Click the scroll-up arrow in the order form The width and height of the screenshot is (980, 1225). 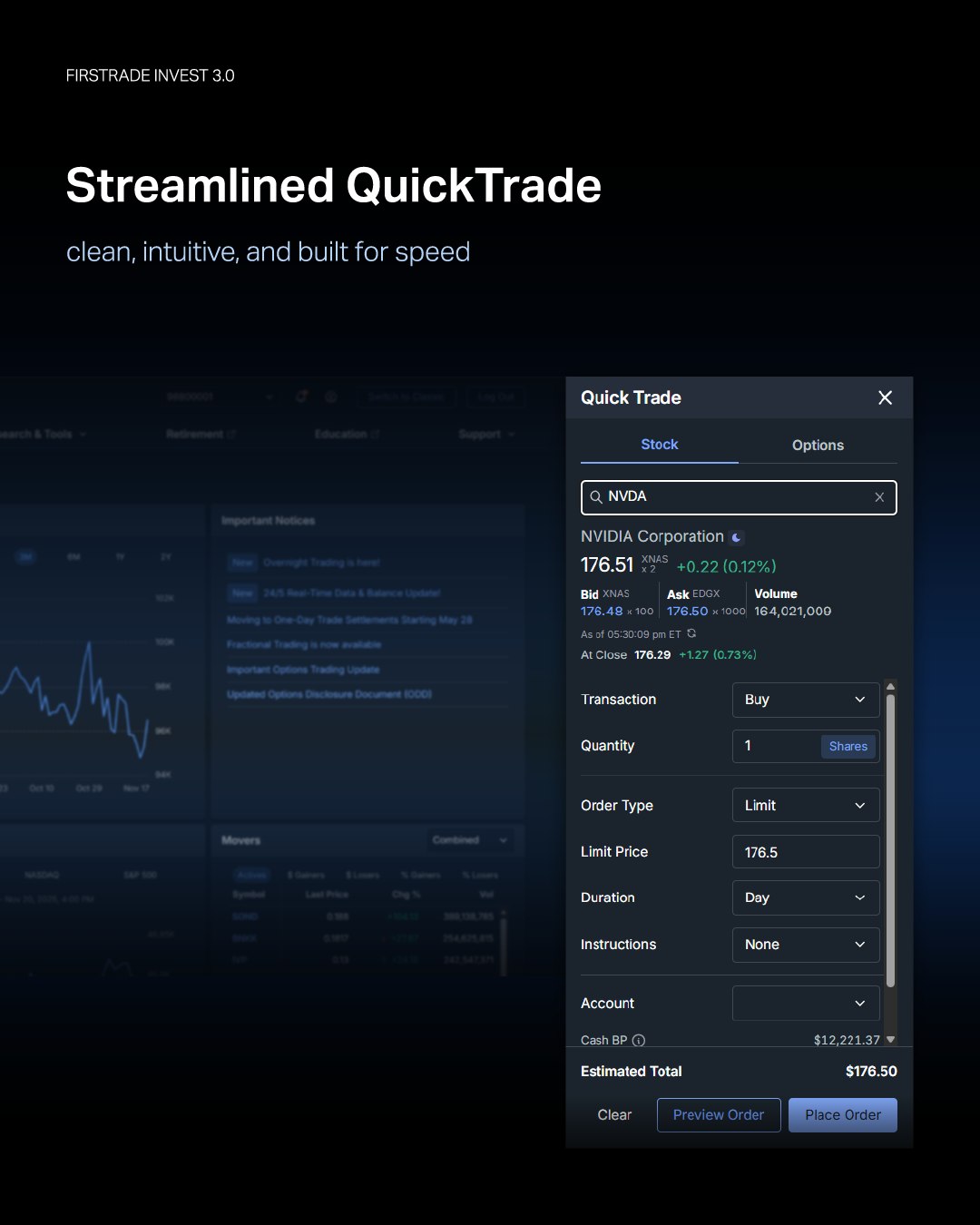[890, 686]
